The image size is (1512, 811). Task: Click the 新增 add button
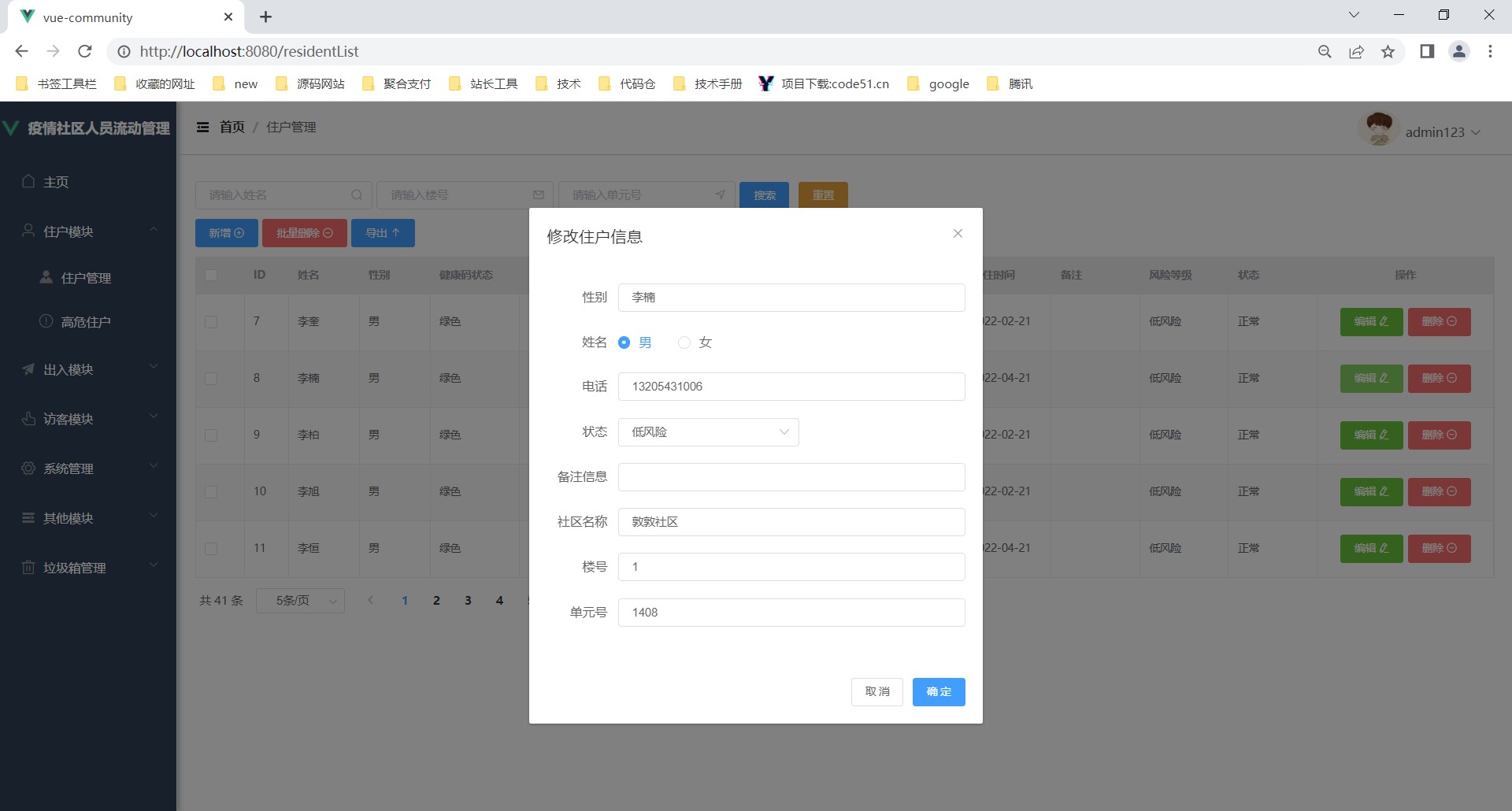coord(227,233)
